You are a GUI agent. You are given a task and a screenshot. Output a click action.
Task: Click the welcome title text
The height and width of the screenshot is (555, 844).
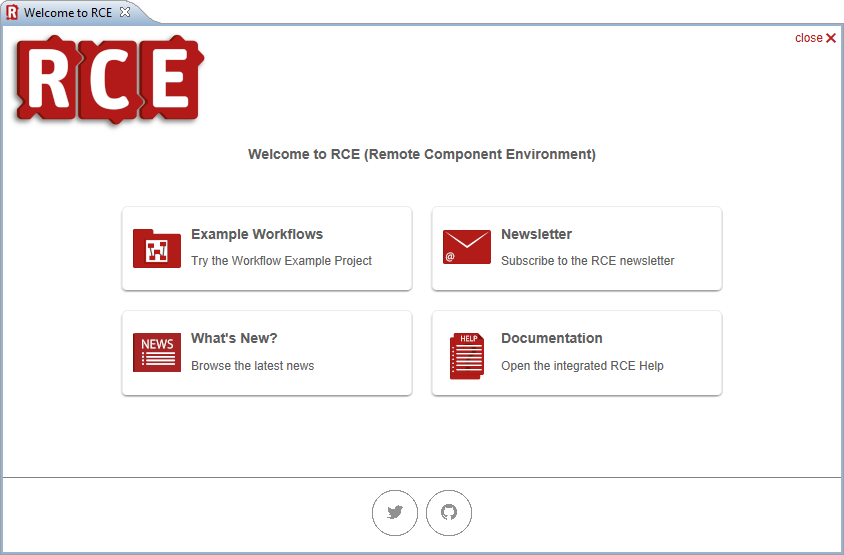click(421, 154)
